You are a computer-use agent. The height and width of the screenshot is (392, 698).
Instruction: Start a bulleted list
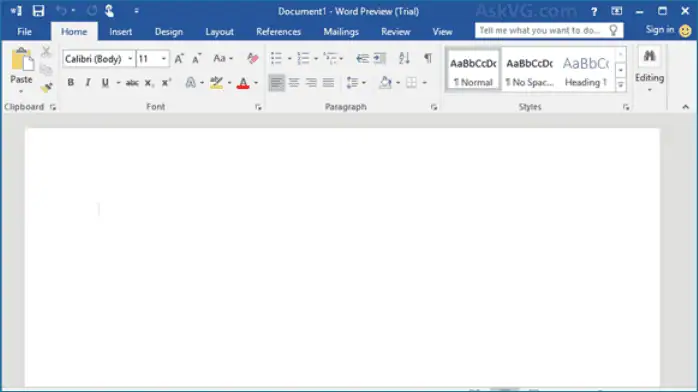click(276, 58)
